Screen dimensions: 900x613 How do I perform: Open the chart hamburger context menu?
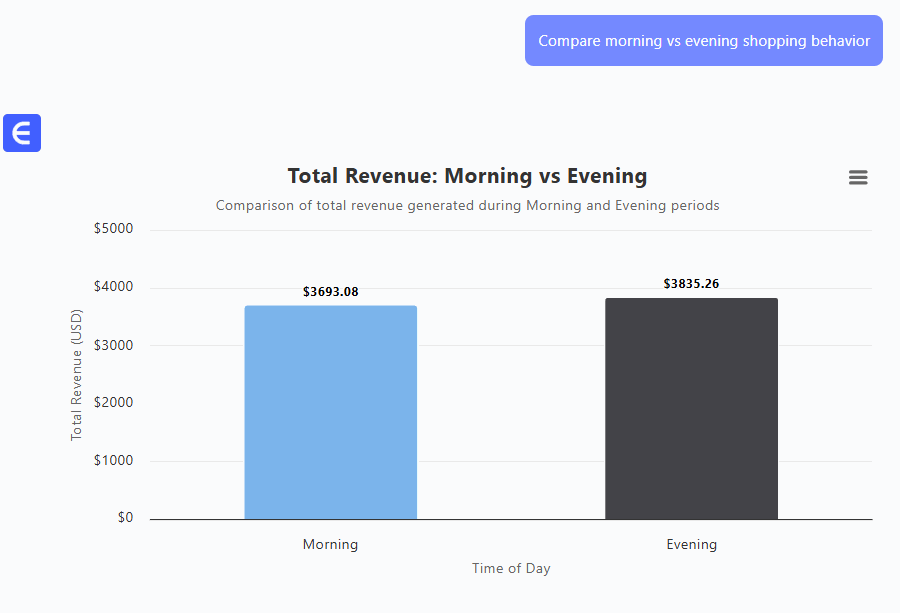(857, 178)
